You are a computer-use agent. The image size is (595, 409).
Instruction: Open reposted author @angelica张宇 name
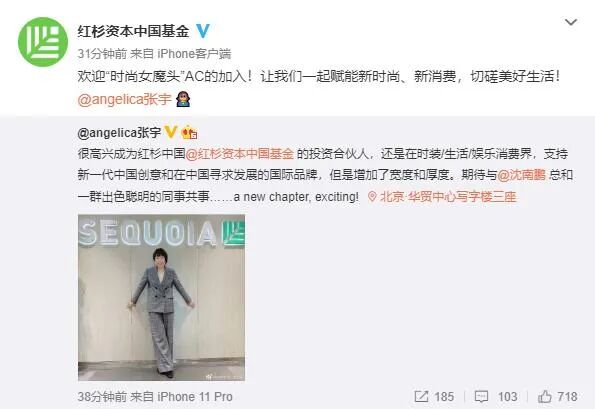click(119, 133)
